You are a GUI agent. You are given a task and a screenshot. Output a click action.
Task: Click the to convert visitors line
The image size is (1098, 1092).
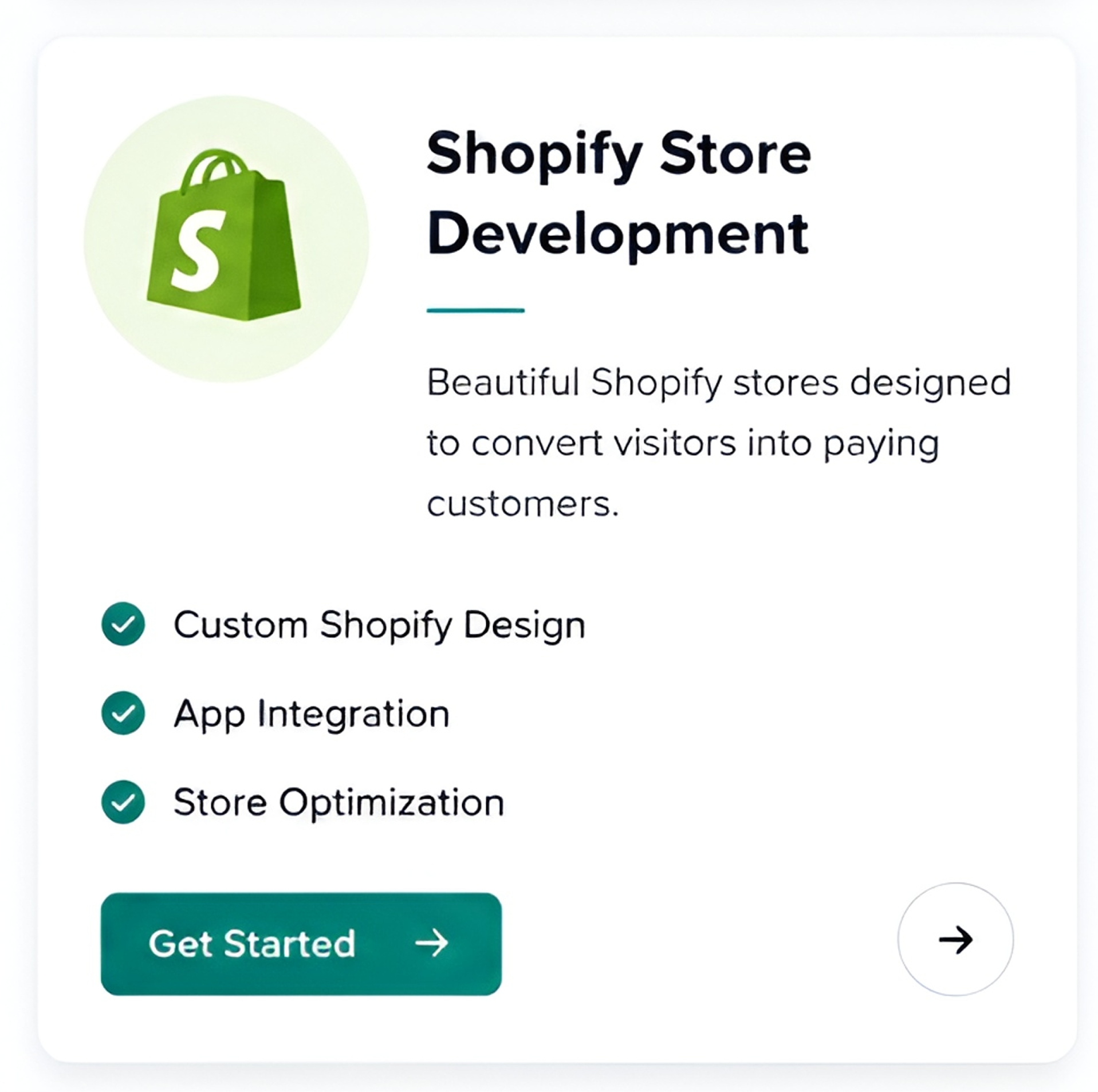pos(683,444)
